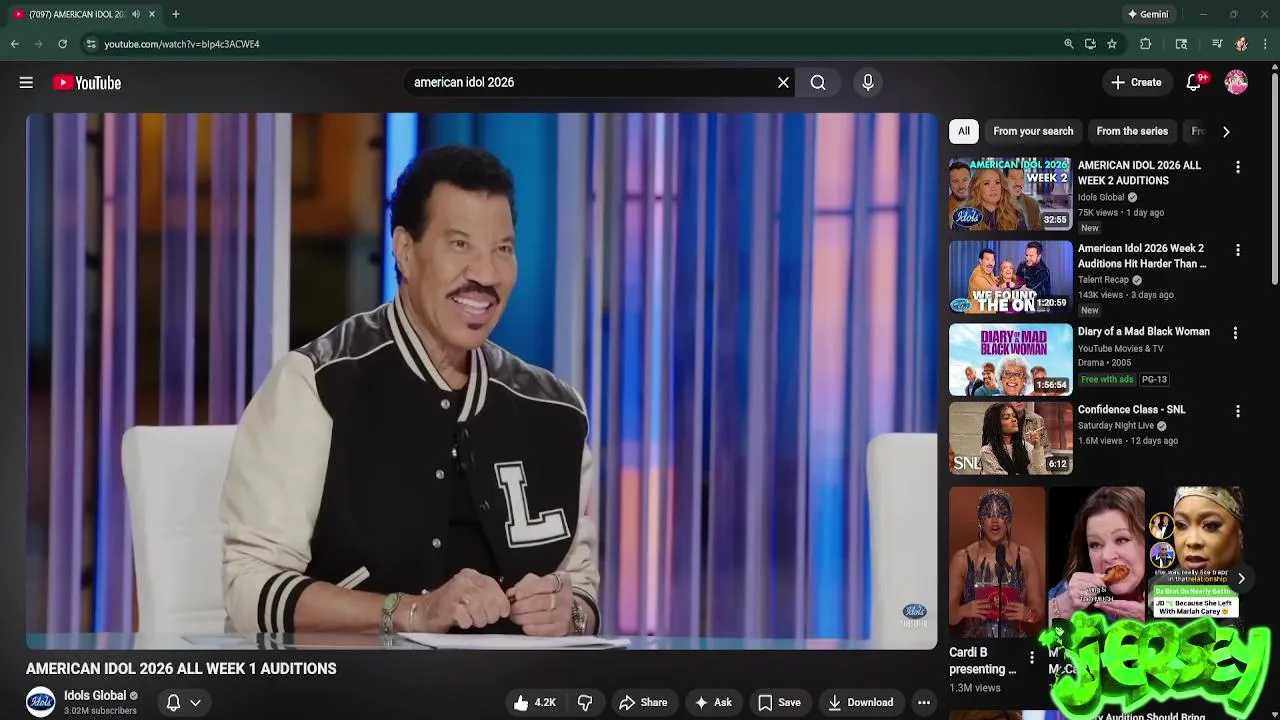Open the Talent Recap channel name
The width and height of the screenshot is (1280, 720).
[1103, 280]
